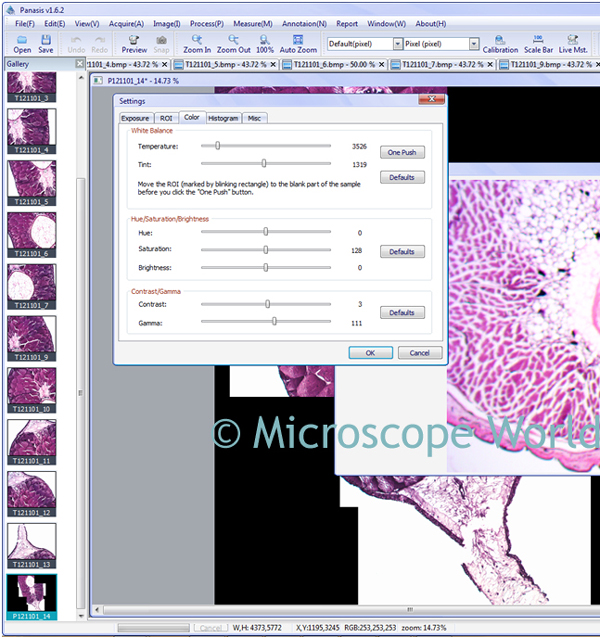Image resolution: width=600 pixels, height=637 pixels.
Task: Select the T121101_13 gallery thumbnail
Action: (32, 546)
